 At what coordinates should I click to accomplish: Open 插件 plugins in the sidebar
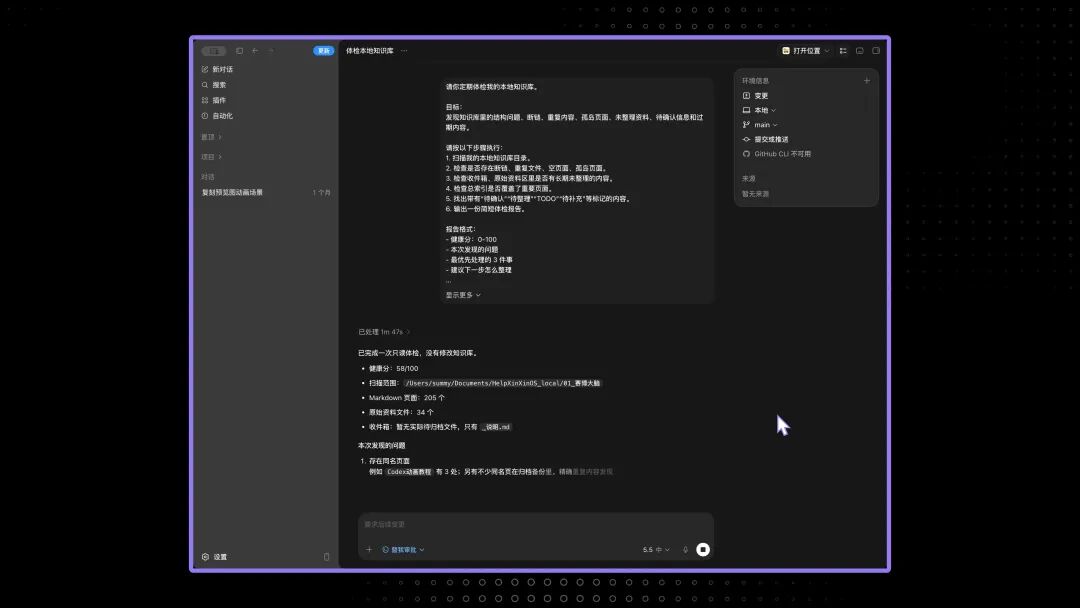coord(214,101)
